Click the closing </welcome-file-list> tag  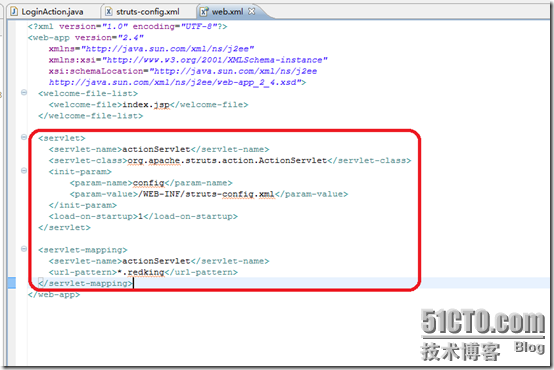pyautogui.click(x=91, y=116)
